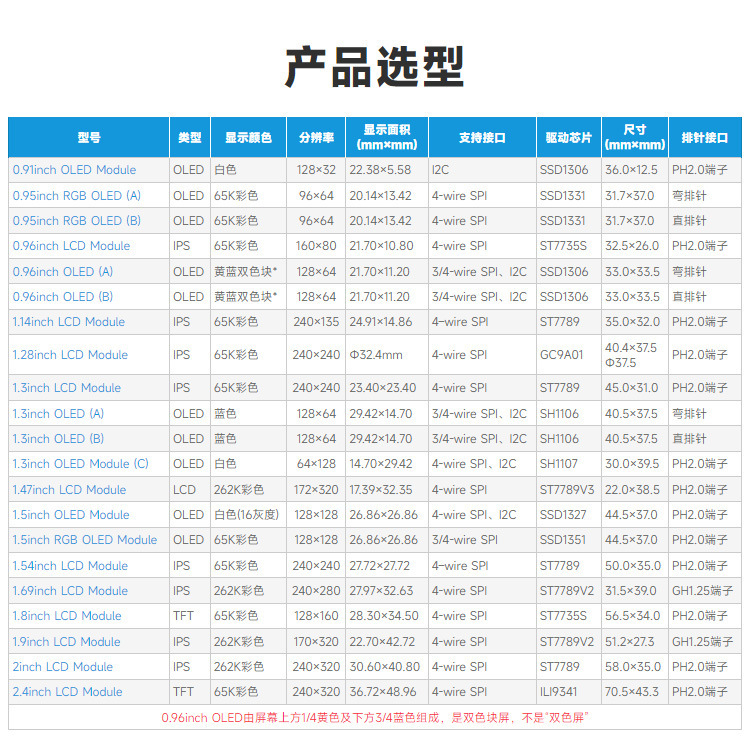Select the 58.0×35.0 size cell
Screen dimensions: 750x739
coord(633,667)
